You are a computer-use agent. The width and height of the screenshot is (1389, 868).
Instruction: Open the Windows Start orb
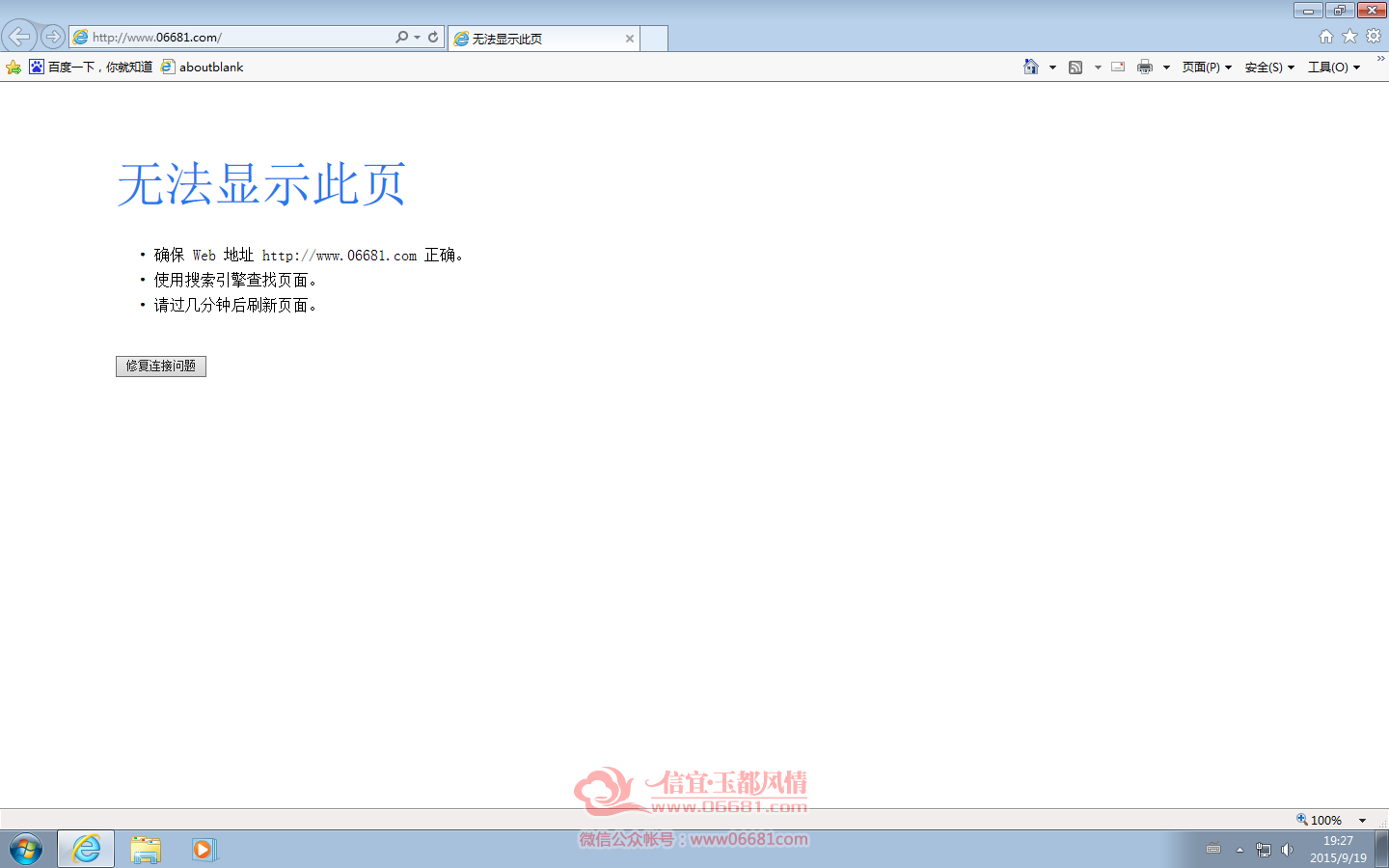click(26, 850)
